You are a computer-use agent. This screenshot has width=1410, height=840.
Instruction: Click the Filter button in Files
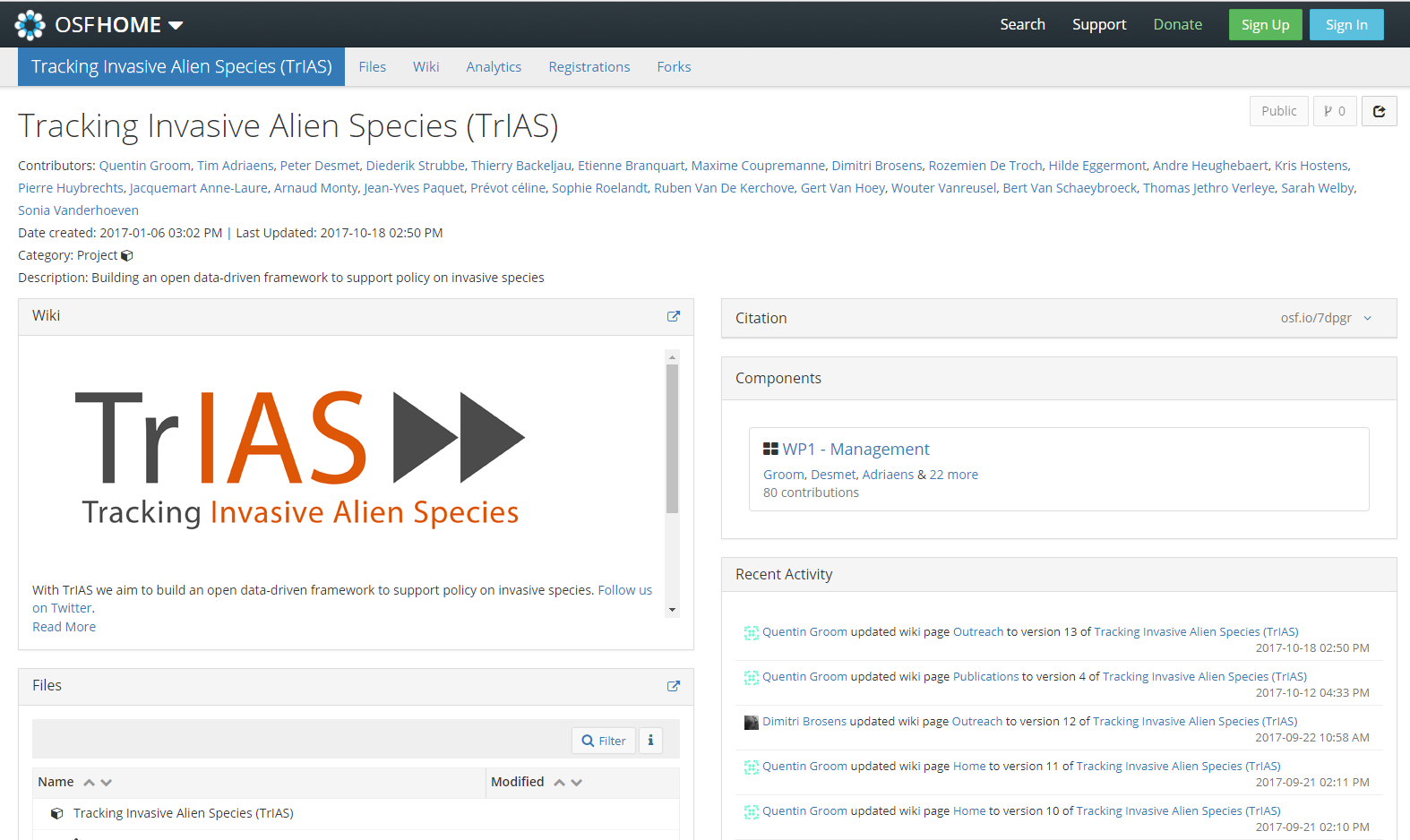[604, 741]
